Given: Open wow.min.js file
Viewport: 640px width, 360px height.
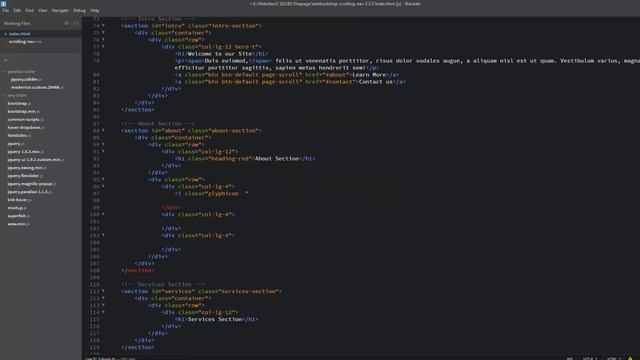Looking at the screenshot, I should coord(18,224).
